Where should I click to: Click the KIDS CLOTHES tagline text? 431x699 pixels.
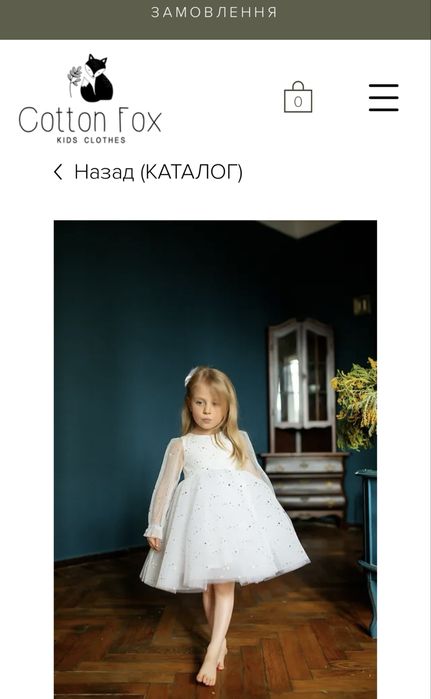[x=91, y=140]
